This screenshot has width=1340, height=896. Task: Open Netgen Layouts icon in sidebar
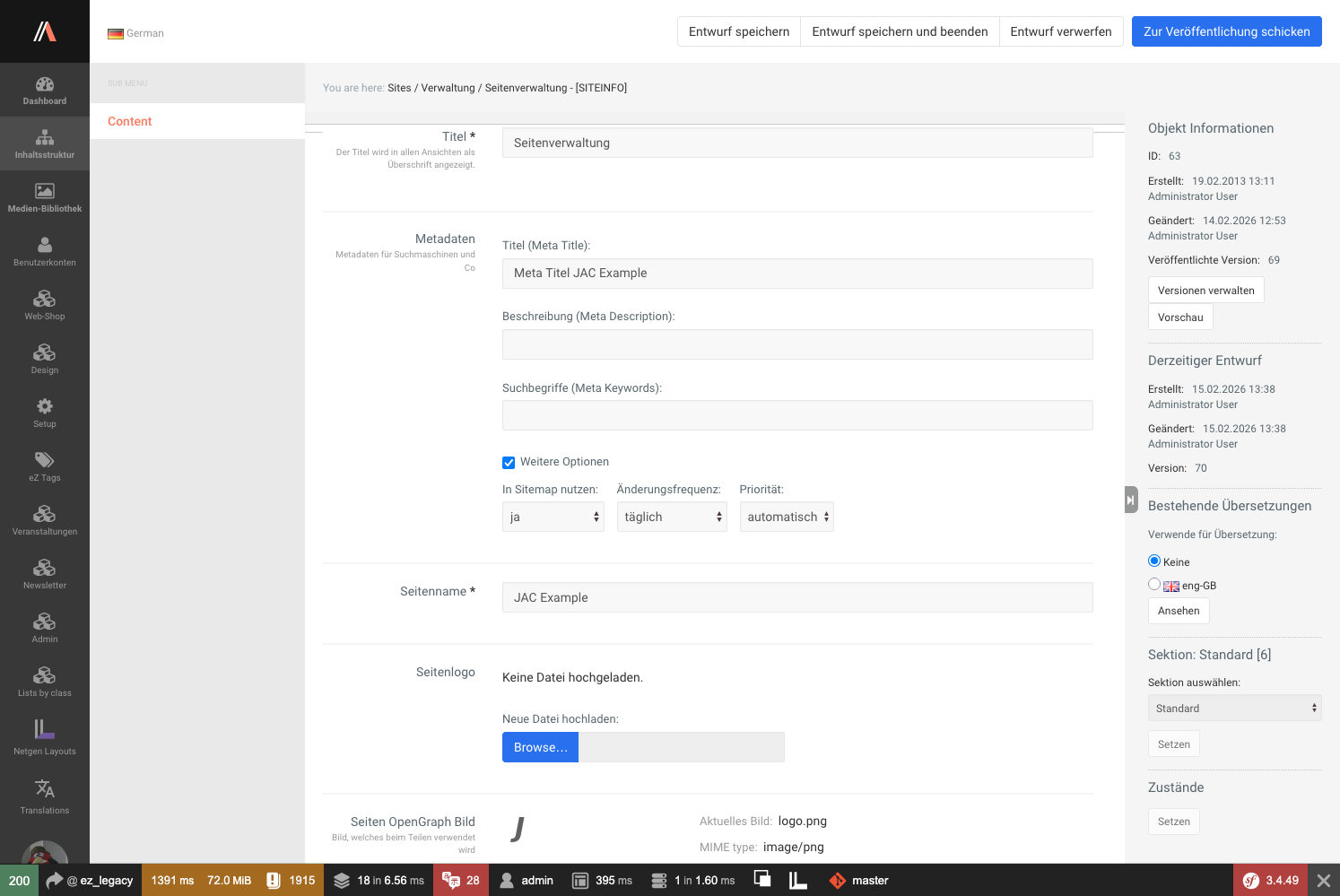pyautogui.click(x=44, y=729)
